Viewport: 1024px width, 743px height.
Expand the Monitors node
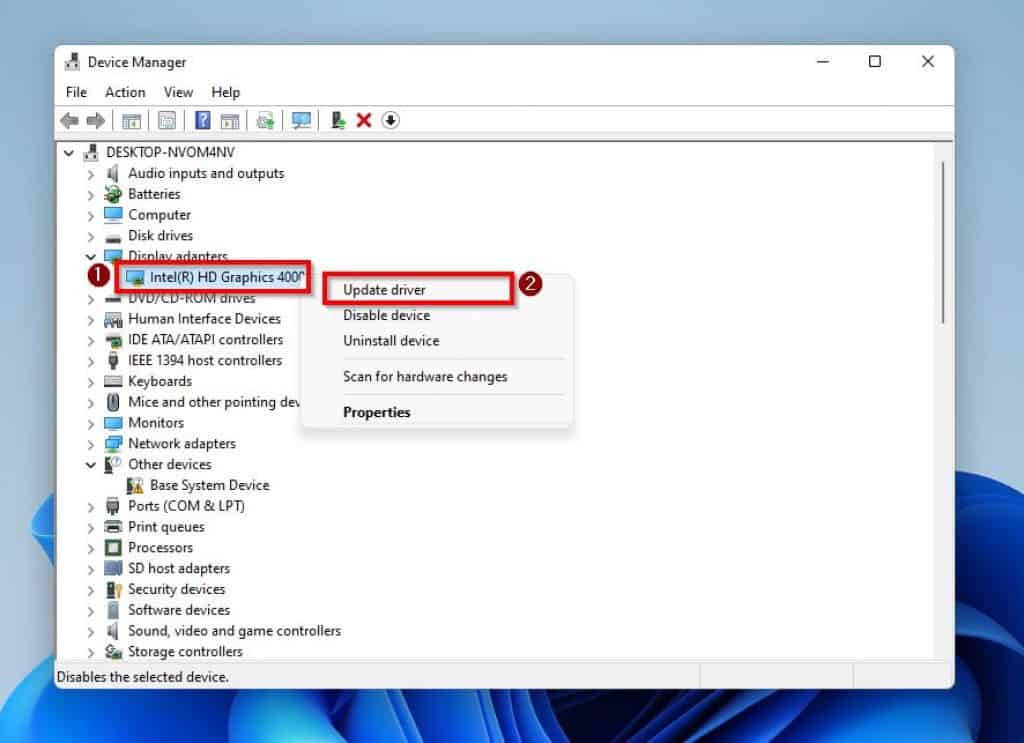(91, 424)
